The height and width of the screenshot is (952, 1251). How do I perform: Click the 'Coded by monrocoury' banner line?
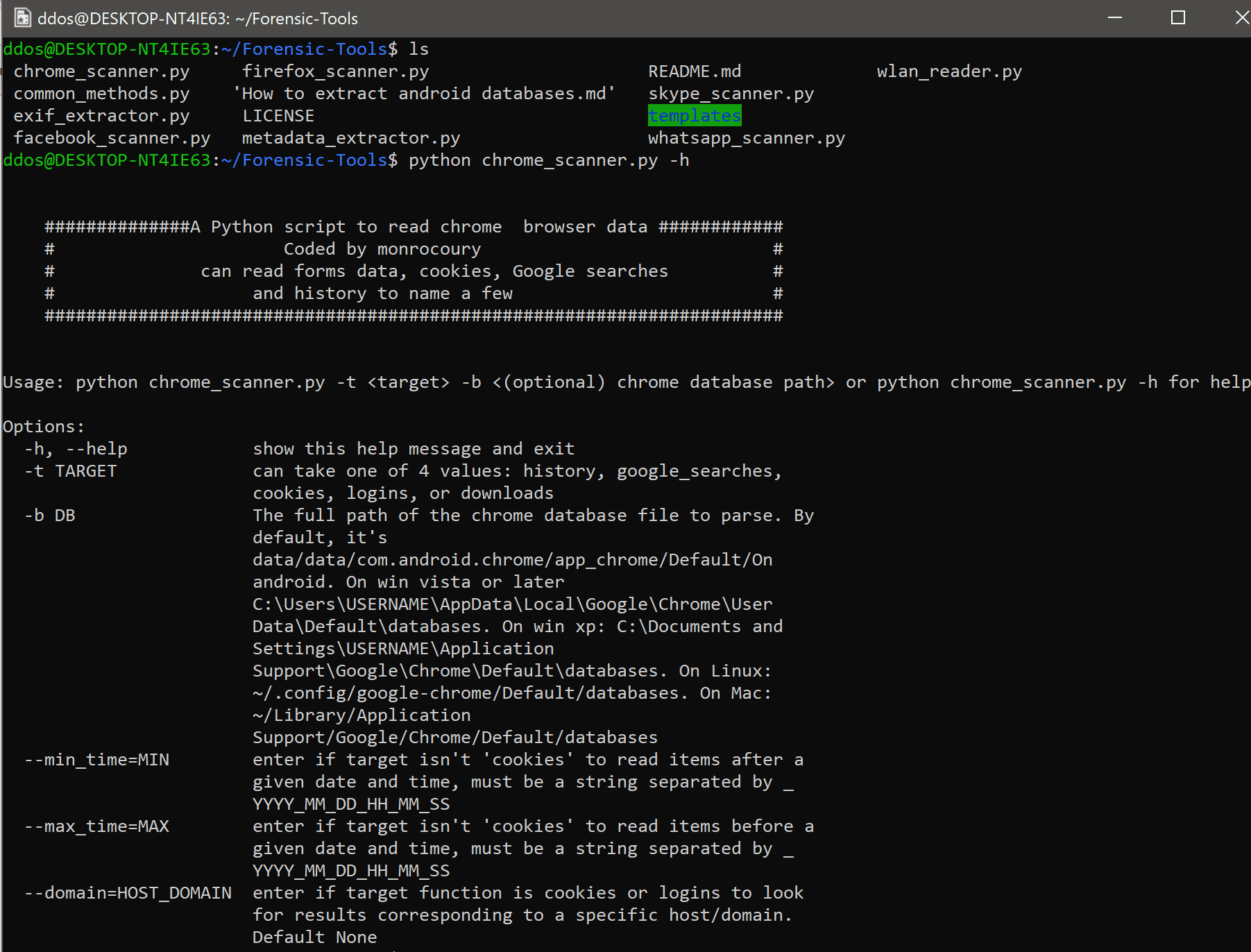click(382, 249)
